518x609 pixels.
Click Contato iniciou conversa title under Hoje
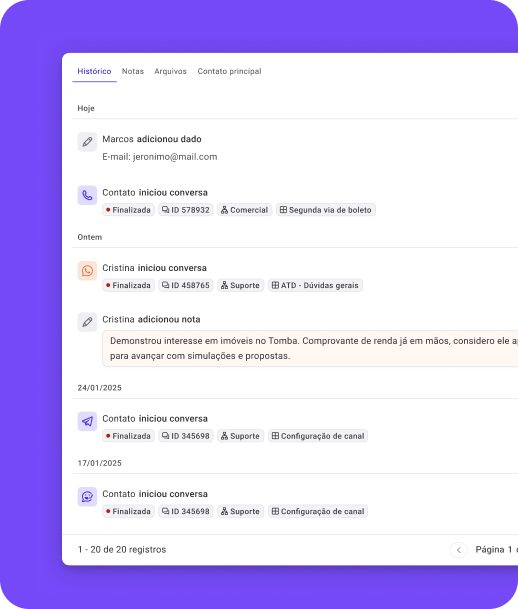pyautogui.click(x=155, y=193)
